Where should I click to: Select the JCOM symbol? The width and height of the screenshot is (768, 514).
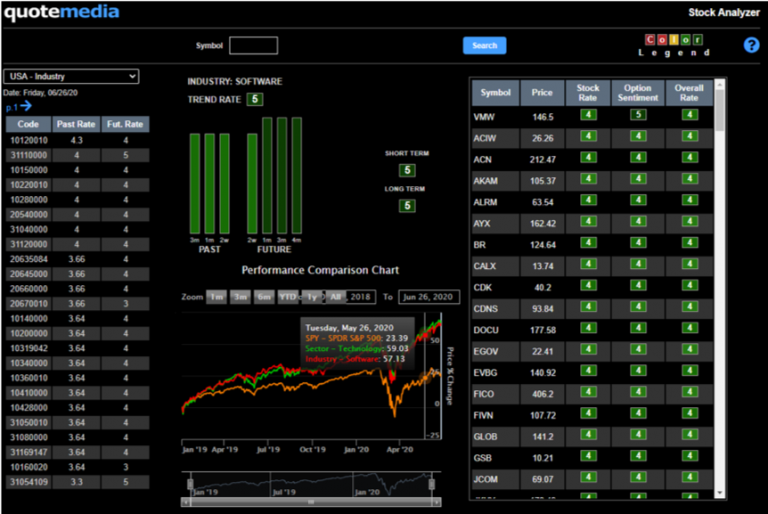coord(485,479)
